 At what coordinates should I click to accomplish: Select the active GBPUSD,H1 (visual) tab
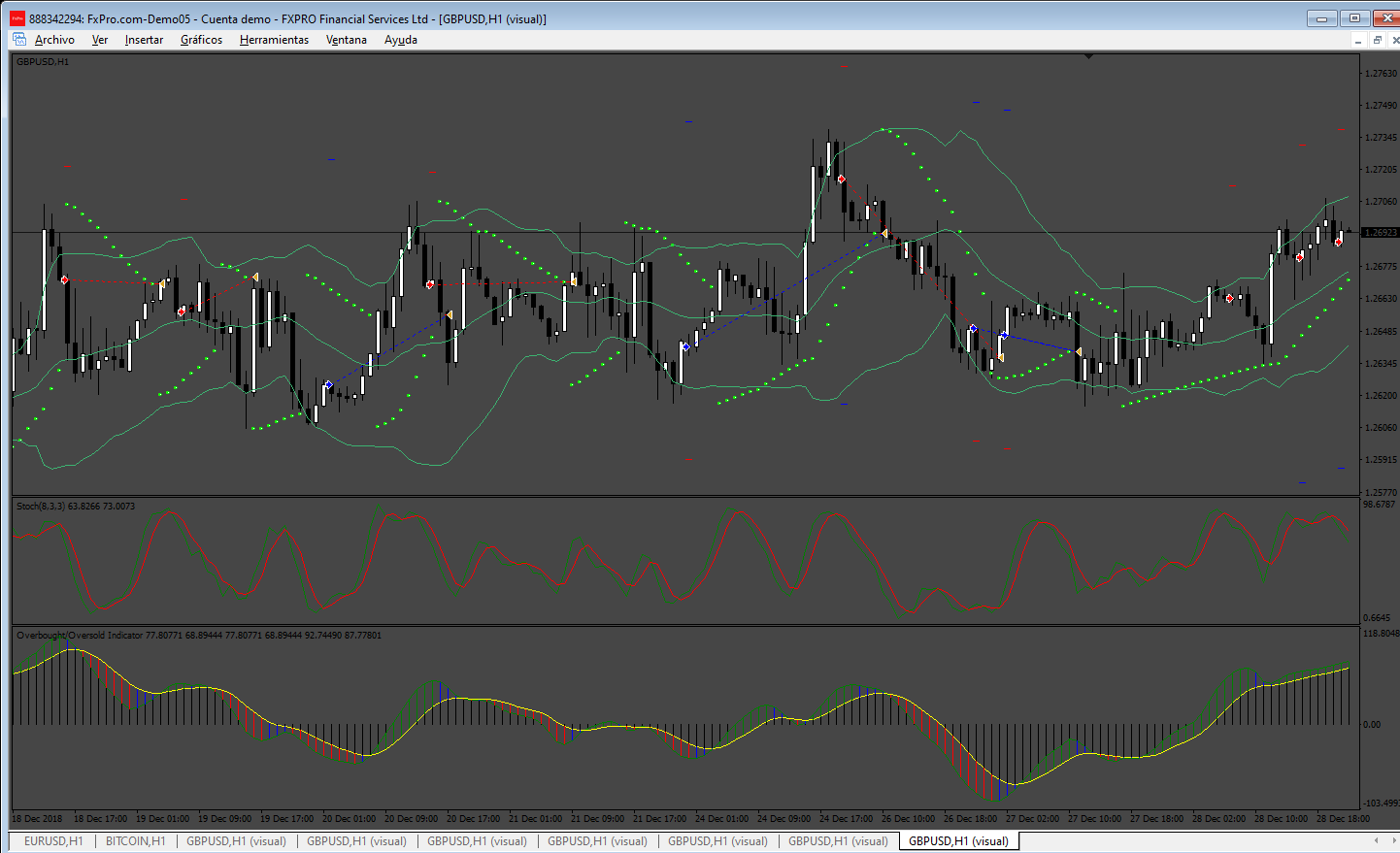point(958,841)
